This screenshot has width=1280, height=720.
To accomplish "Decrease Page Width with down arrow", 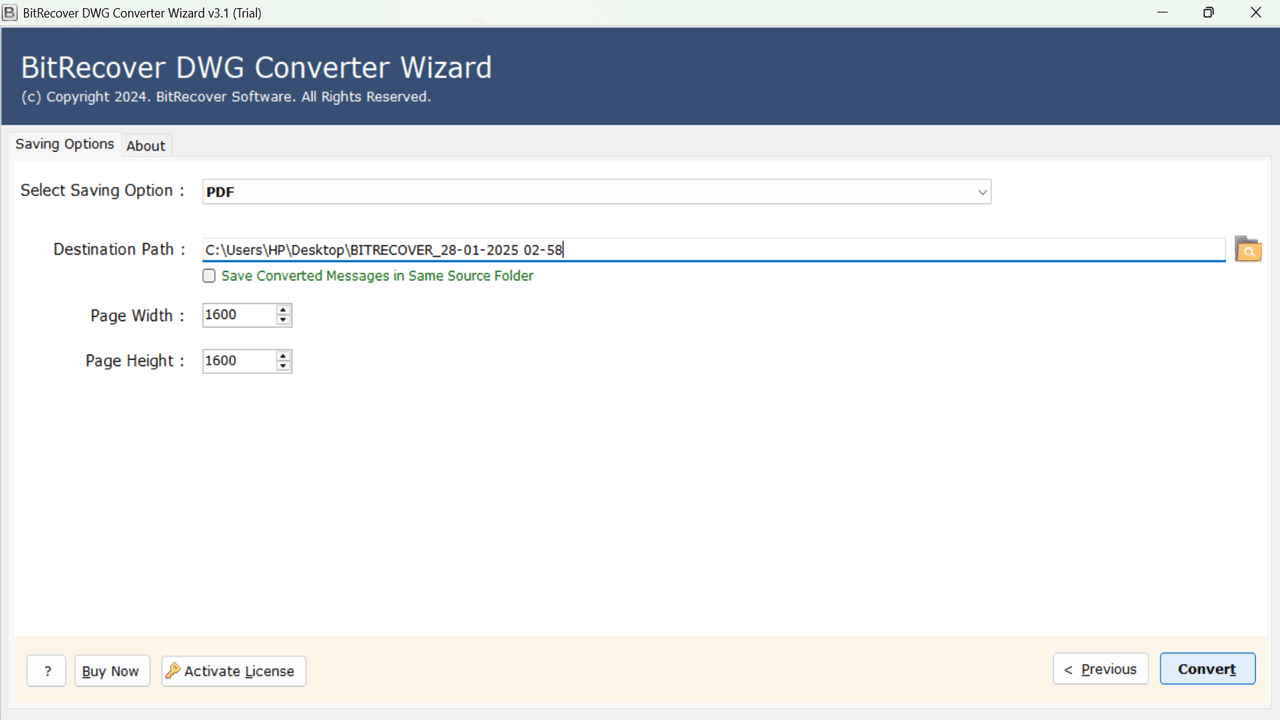I will point(284,321).
